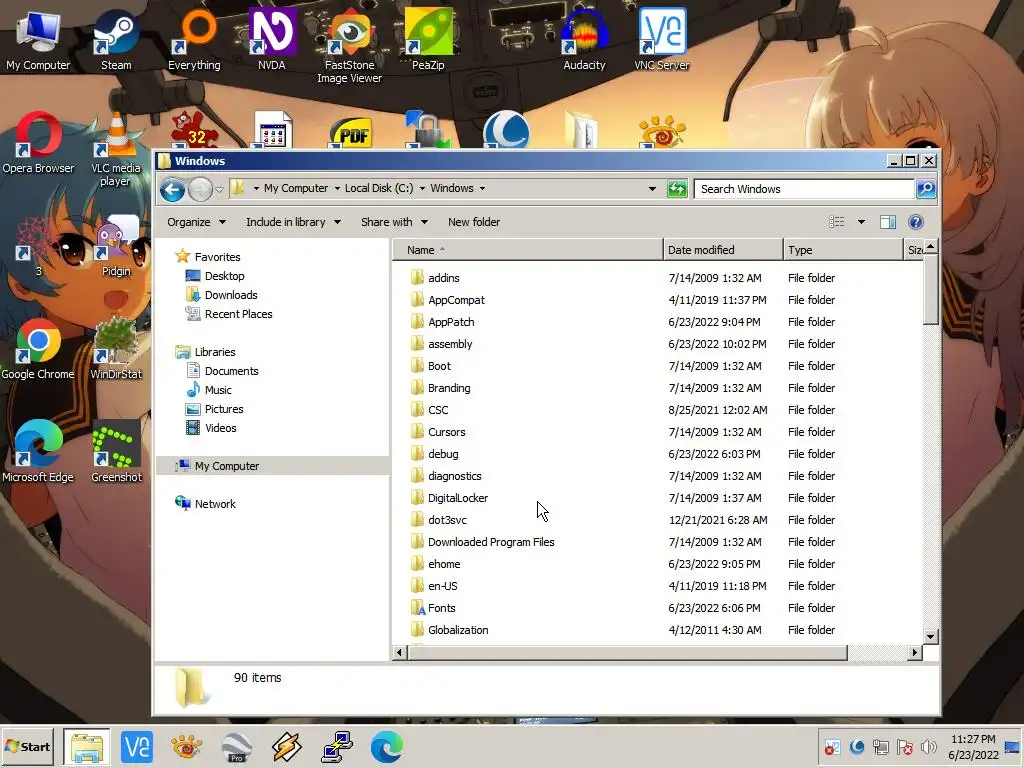Select the Music library
This screenshot has height=768, width=1024.
coord(217,390)
